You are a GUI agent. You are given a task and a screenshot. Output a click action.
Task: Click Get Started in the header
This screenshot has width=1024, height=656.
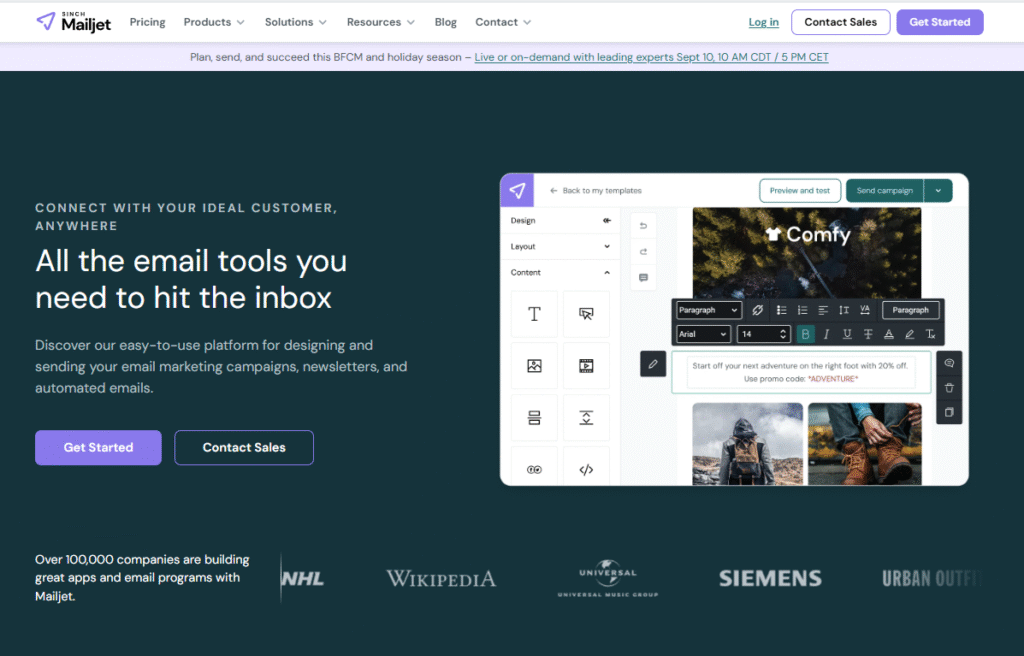coord(940,22)
